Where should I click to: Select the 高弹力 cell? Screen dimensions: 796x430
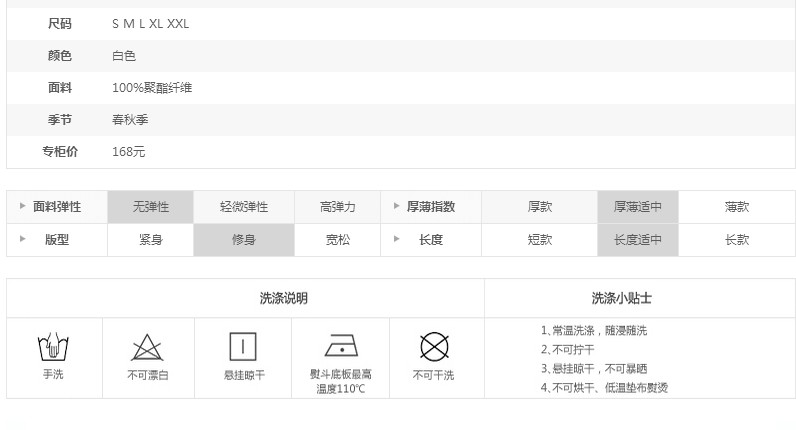coord(338,207)
